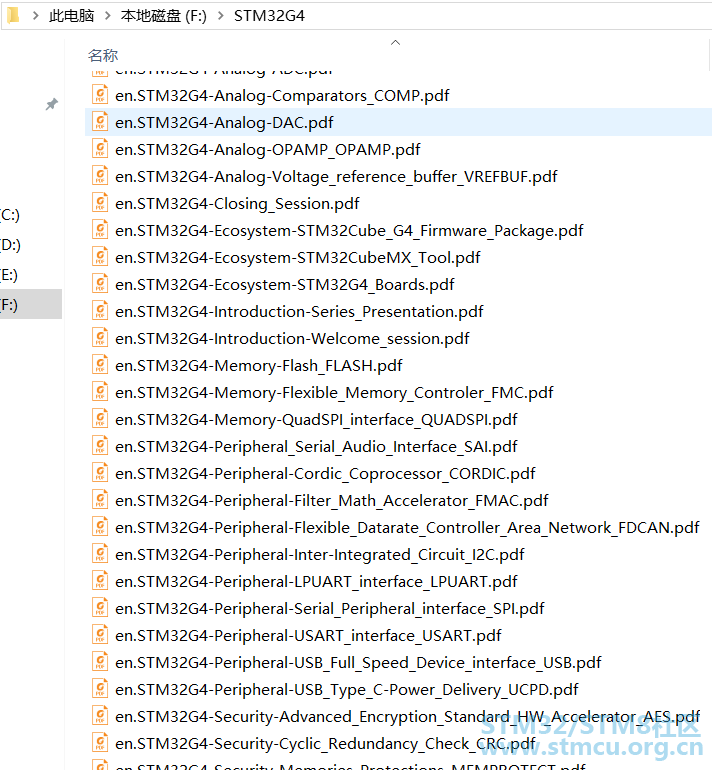712x770 pixels.
Task: Click PDF icon of Cyclic_Redundancy_Check_CRC file
Action: (x=100, y=742)
